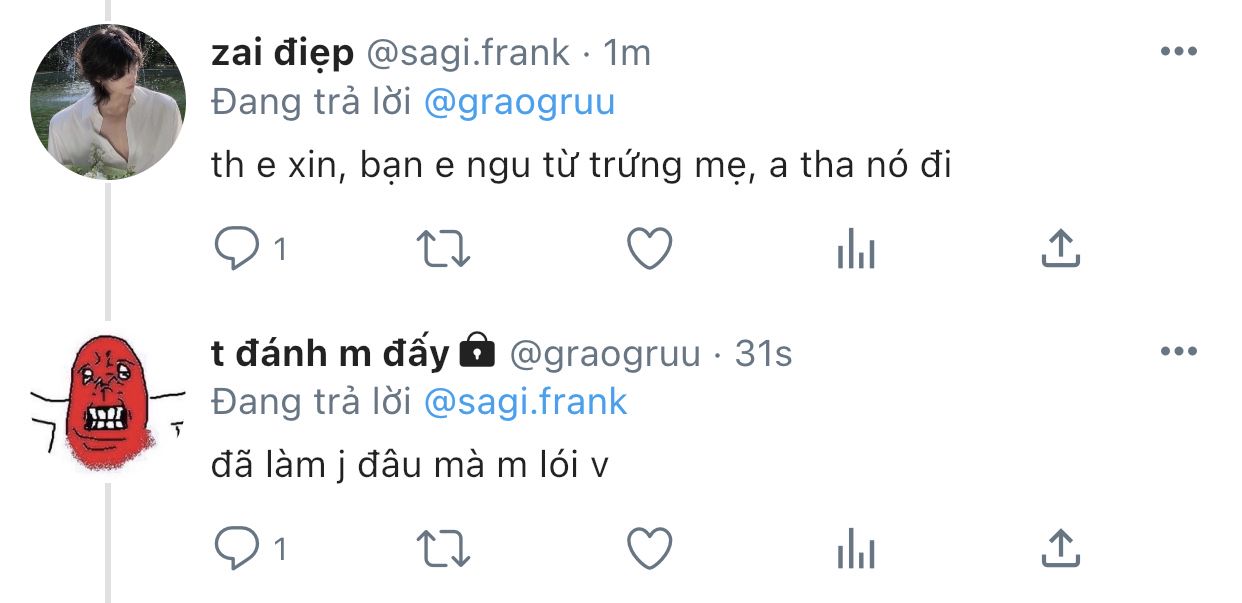Retweet the @graogruu tweet
The image size is (1242, 603).
pyautogui.click(x=442, y=549)
